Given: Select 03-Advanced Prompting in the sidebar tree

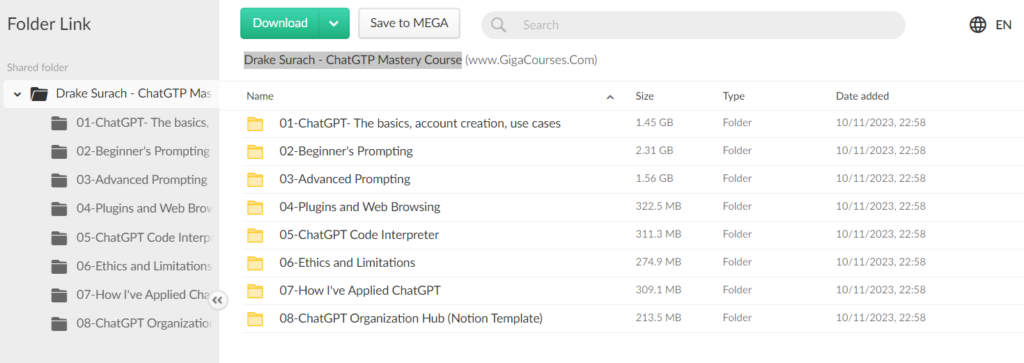Looking at the screenshot, I should (x=142, y=180).
